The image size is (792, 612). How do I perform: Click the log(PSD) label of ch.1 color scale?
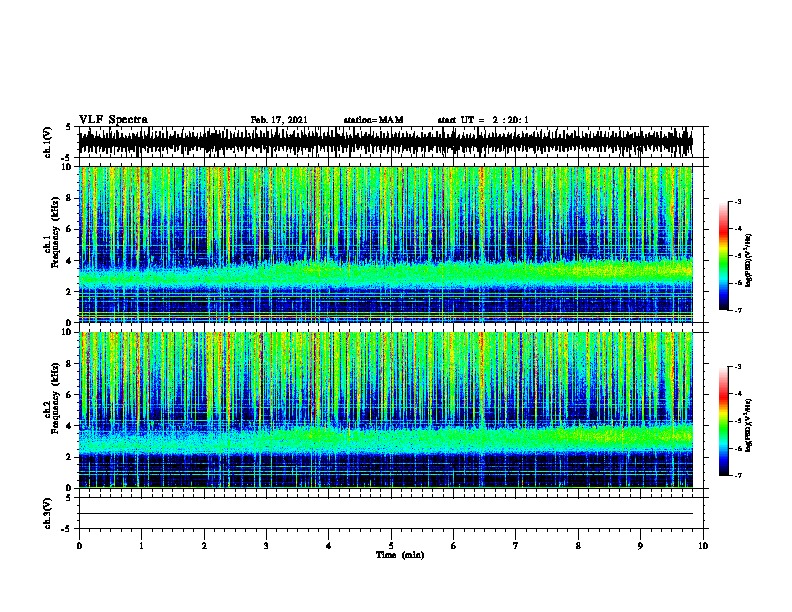749,261
